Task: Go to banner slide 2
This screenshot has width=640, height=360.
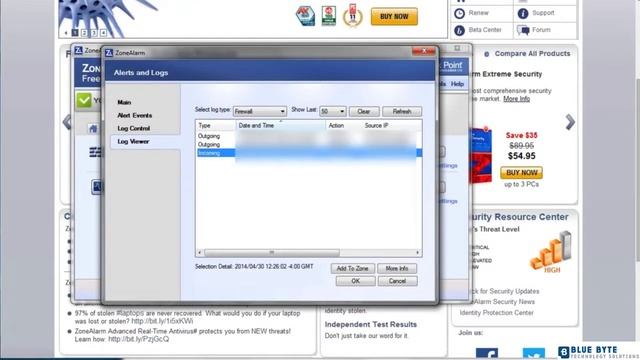Action: point(84,33)
